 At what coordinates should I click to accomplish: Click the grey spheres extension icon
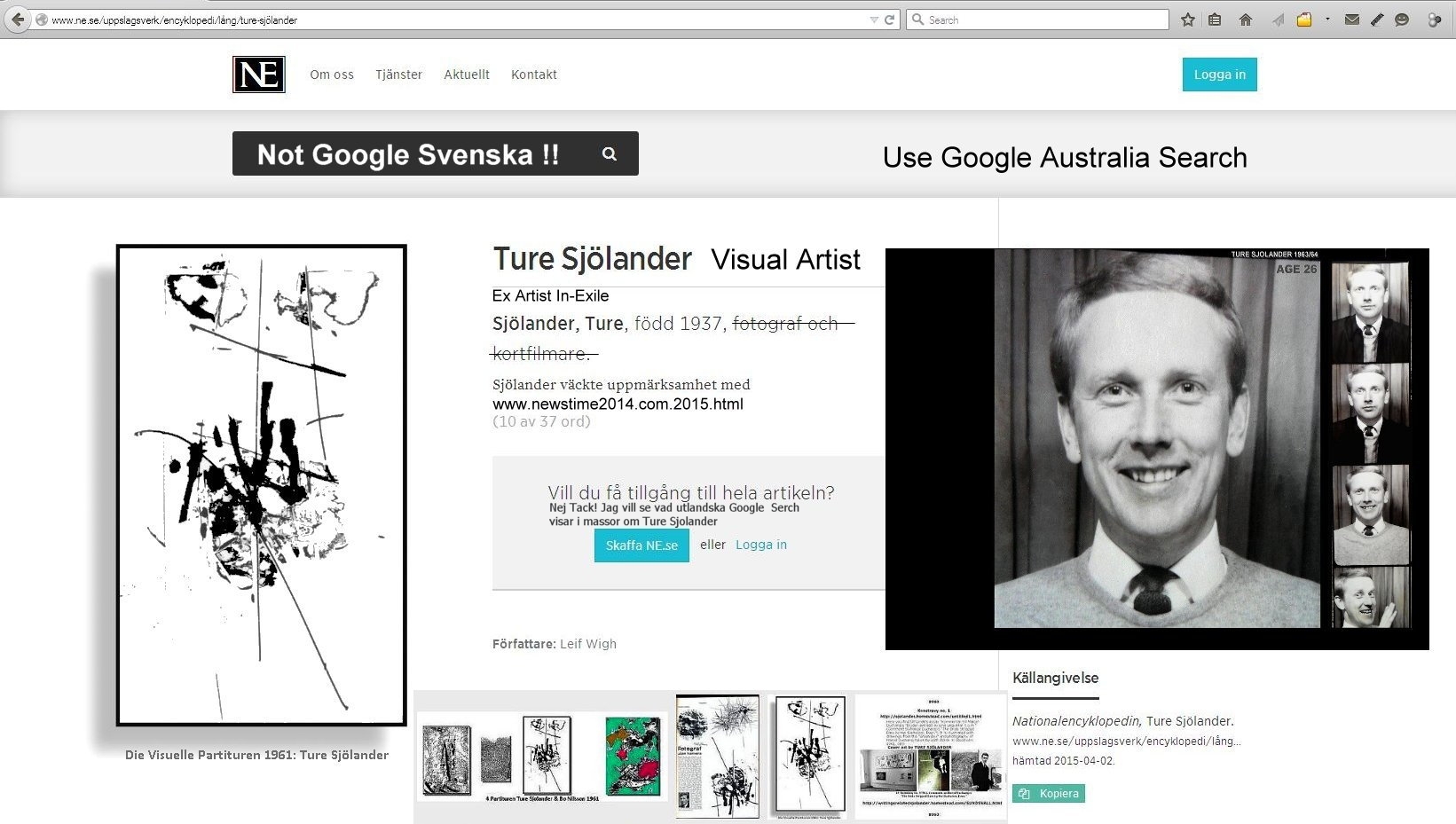(1435, 20)
